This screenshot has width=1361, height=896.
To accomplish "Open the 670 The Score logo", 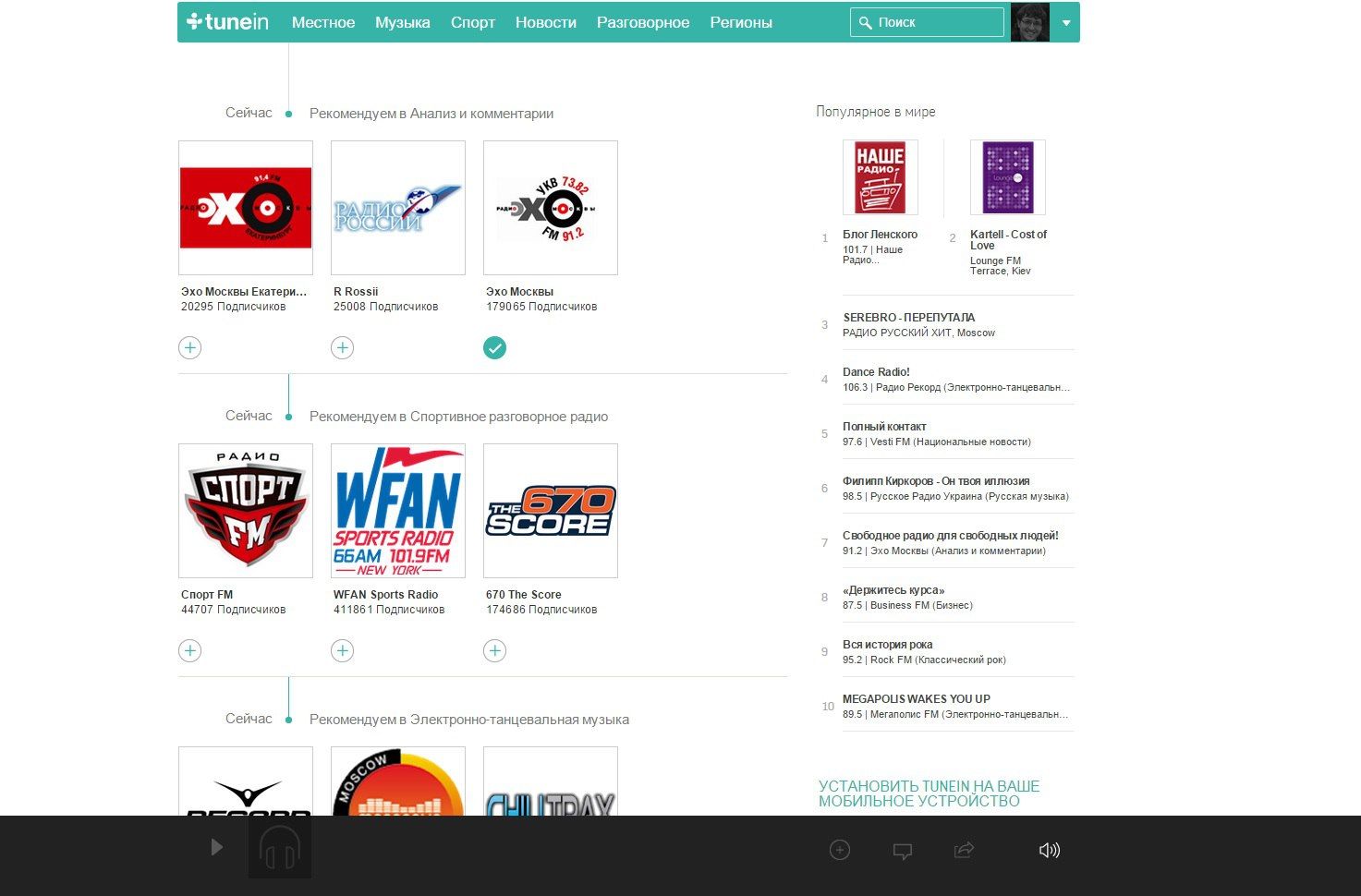I will (x=551, y=511).
